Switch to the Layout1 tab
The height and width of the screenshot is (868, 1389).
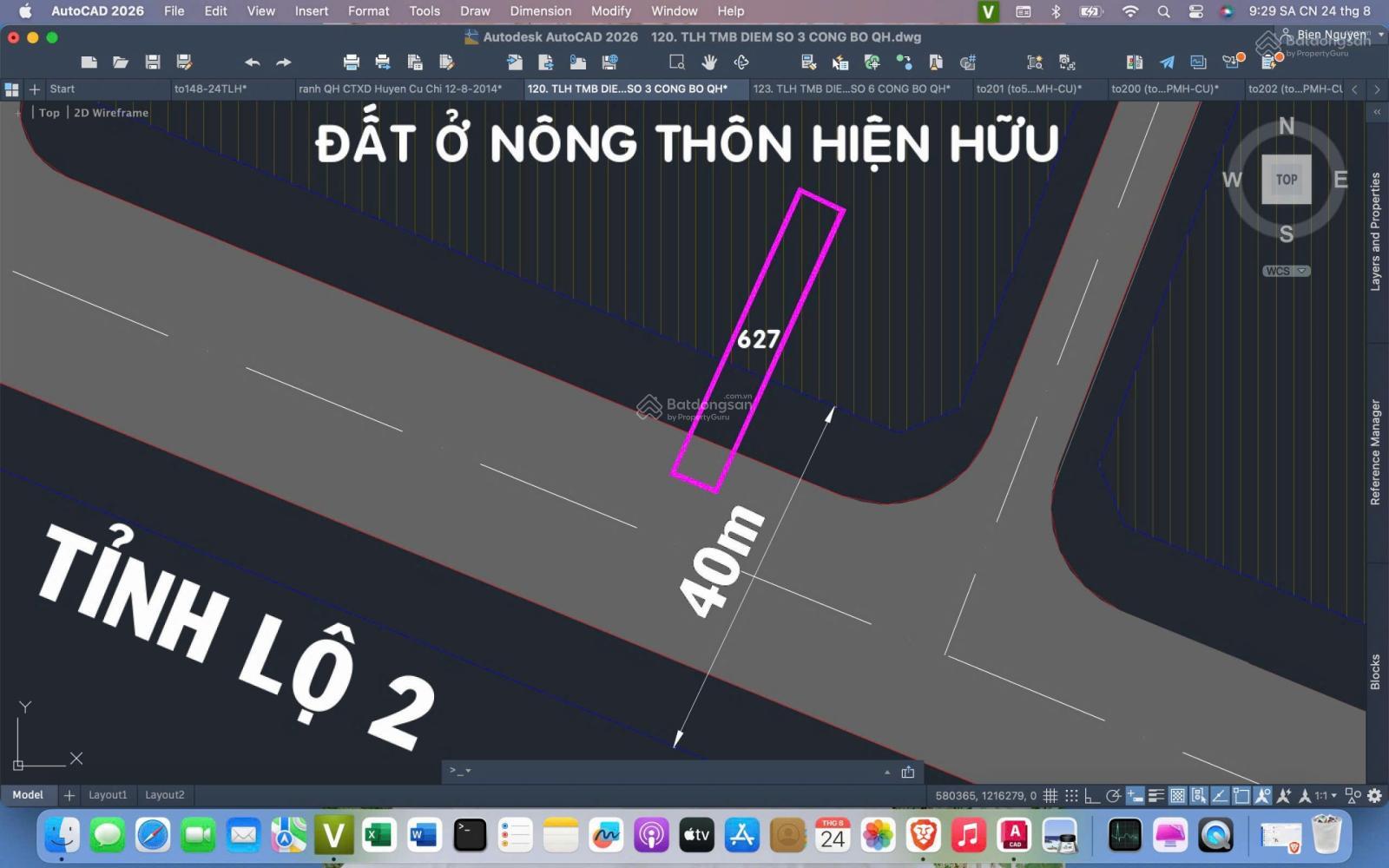(108, 794)
